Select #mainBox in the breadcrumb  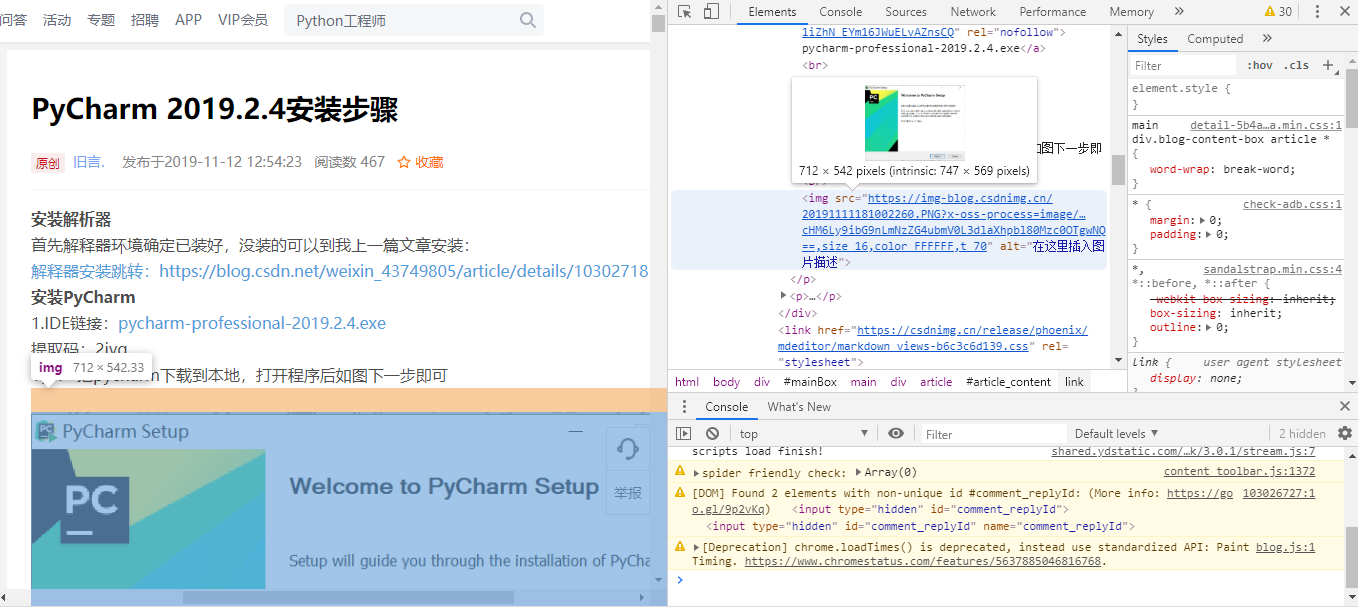(810, 382)
